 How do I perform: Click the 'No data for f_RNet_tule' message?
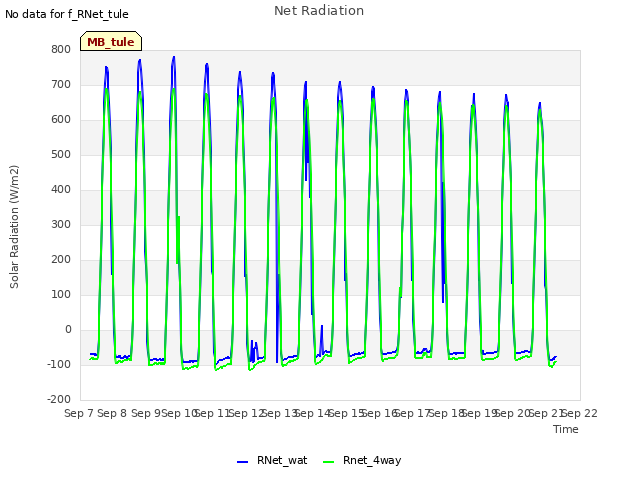click(x=67, y=14)
